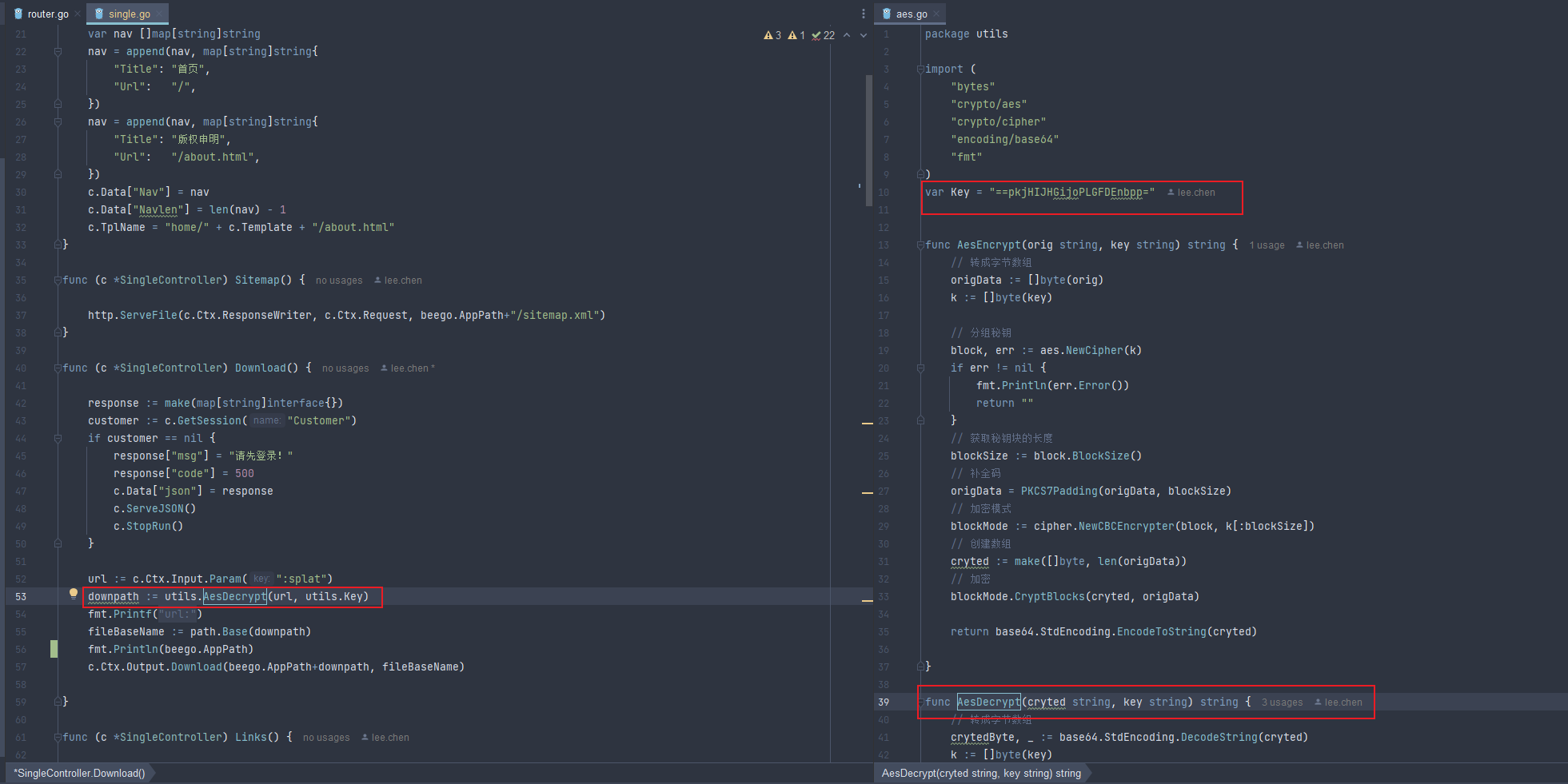Switch to the router.go tab
The height and width of the screenshot is (784, 1568).
[46, 14]
